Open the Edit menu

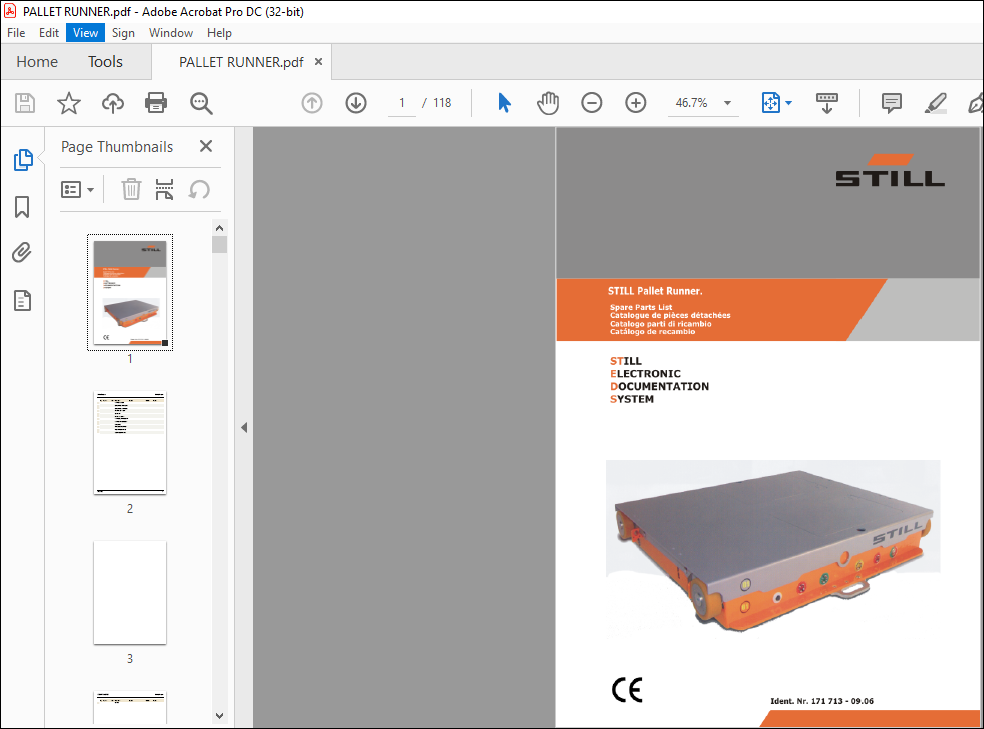coord(48,33)
